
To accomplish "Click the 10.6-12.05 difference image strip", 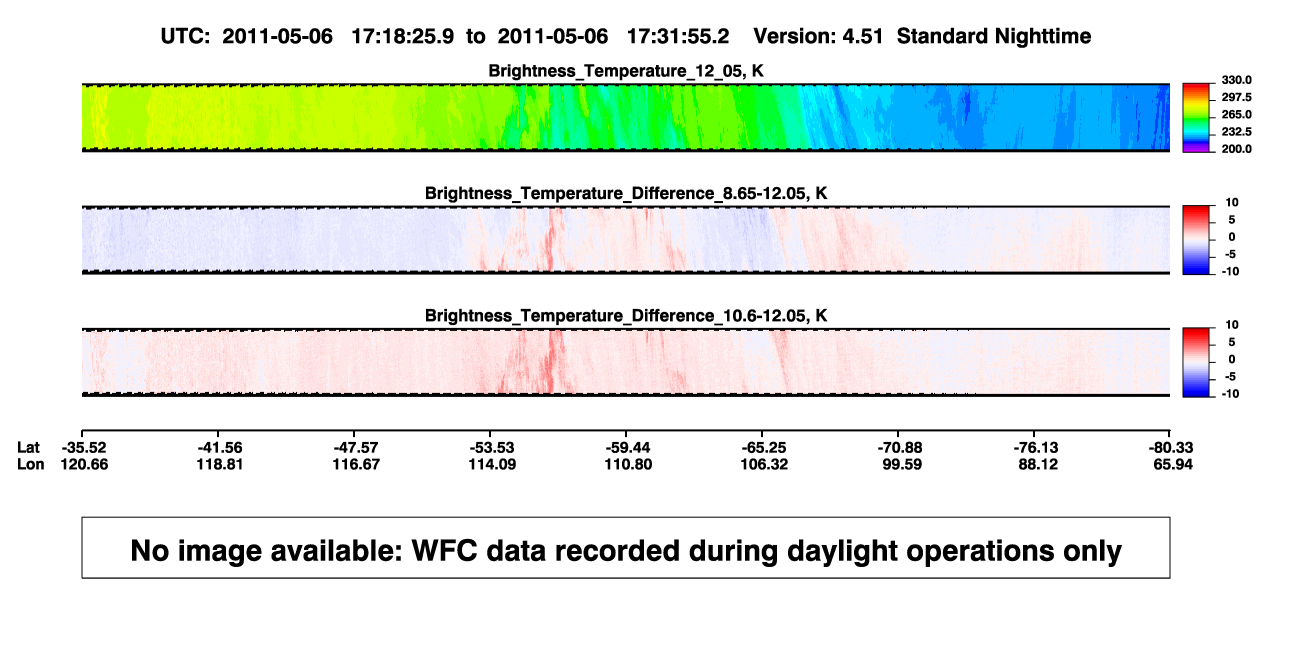I will pyautogui.click(x=626, y=362).
